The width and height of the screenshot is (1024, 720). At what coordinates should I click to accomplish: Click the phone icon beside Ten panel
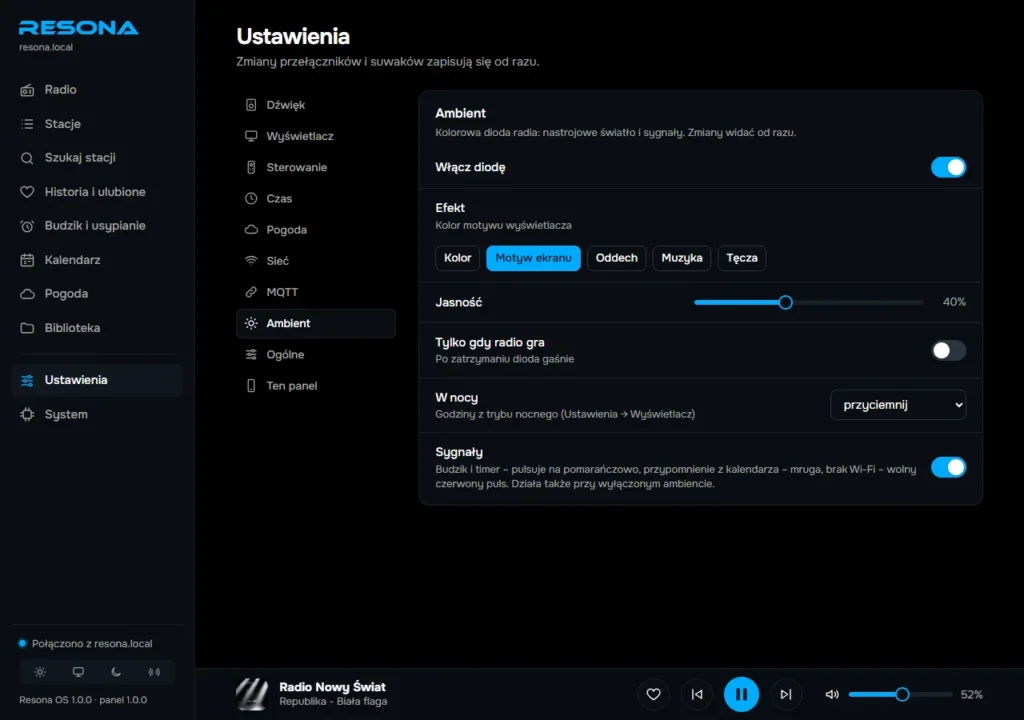tap(251, 386)
